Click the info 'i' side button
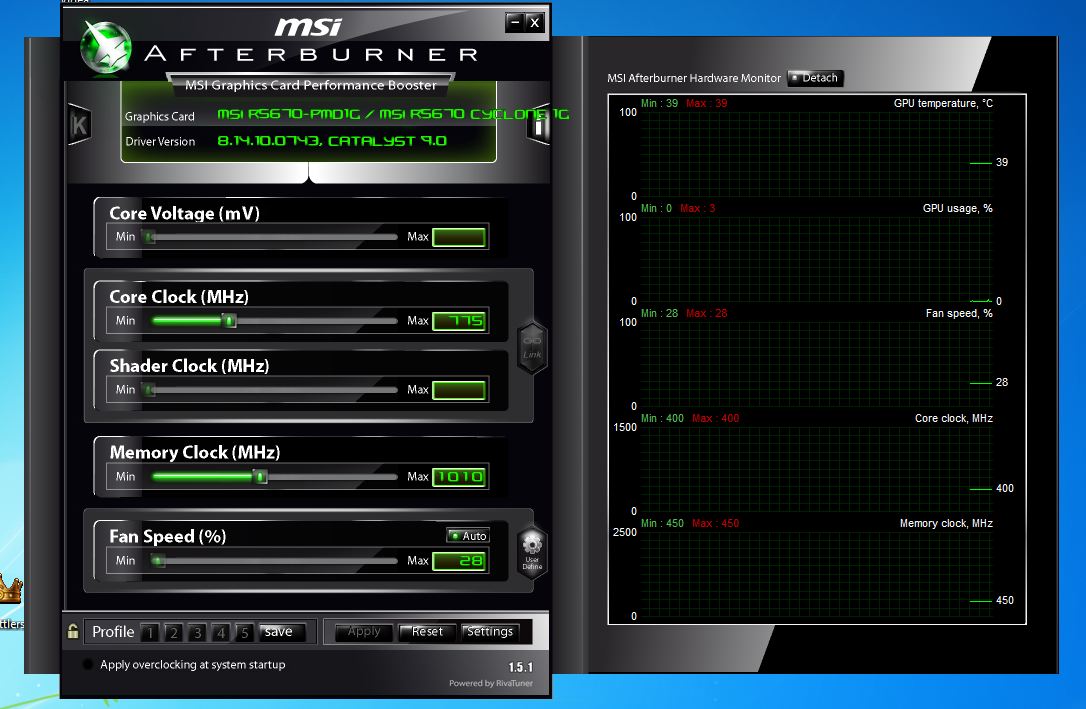Viewport: 1086px width, 709px height. click(538, 127)
